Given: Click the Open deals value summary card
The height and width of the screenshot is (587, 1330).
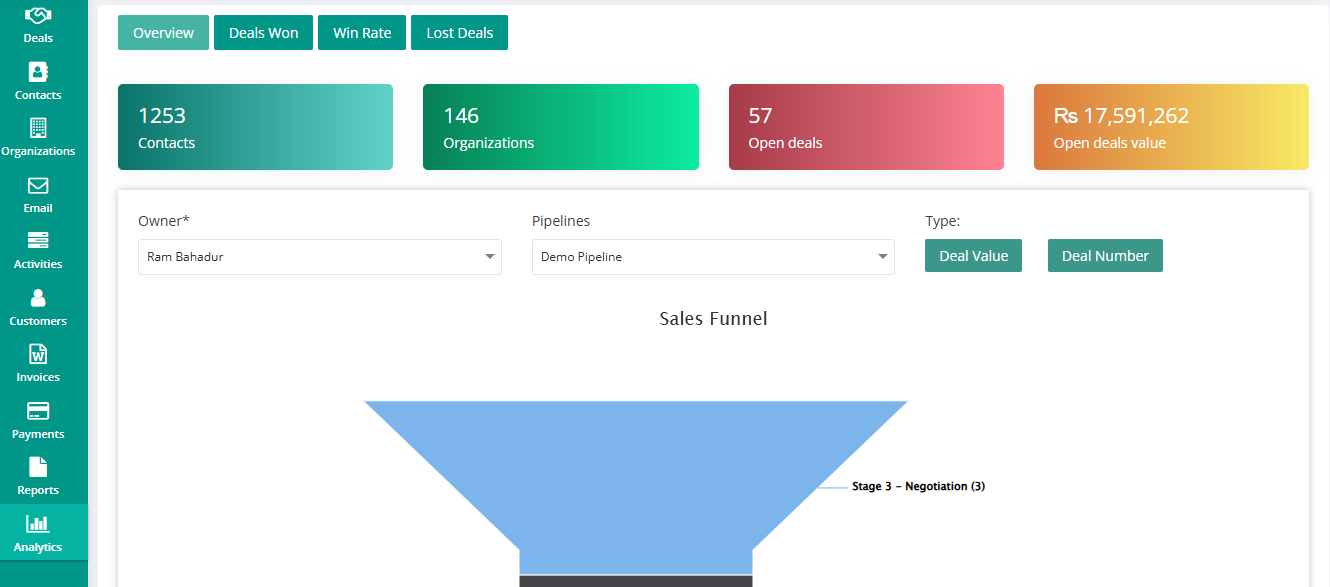Looking at the screenshot, I should click(x=1170, y=127).
